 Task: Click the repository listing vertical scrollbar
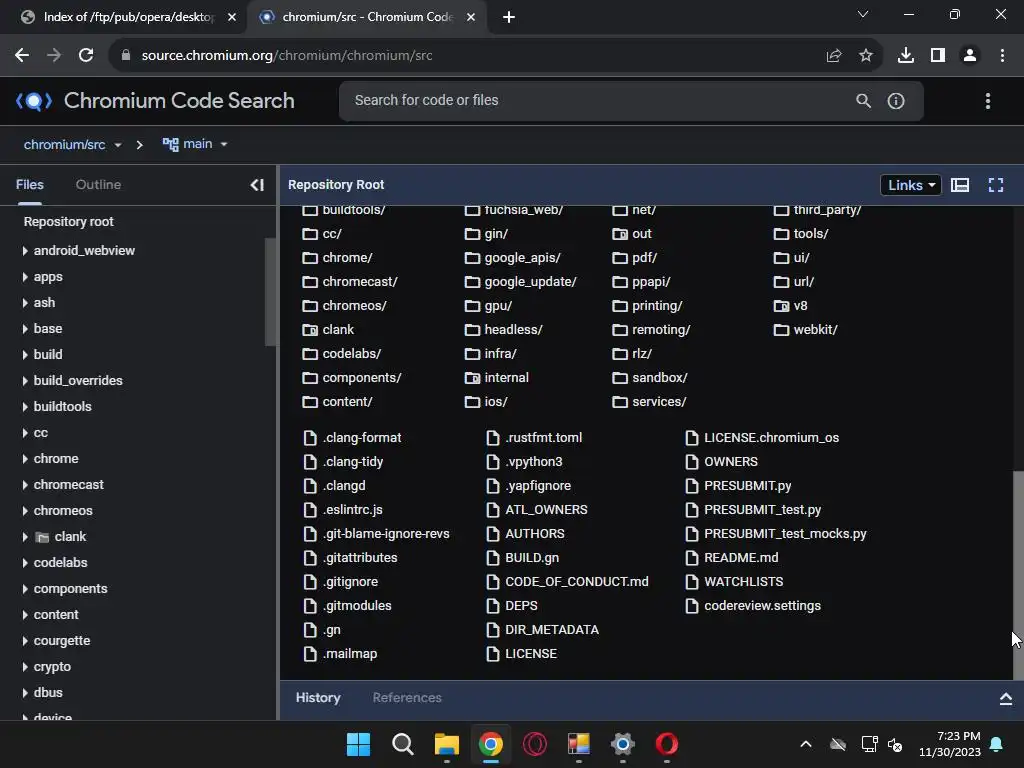(x=1018, y=575)
